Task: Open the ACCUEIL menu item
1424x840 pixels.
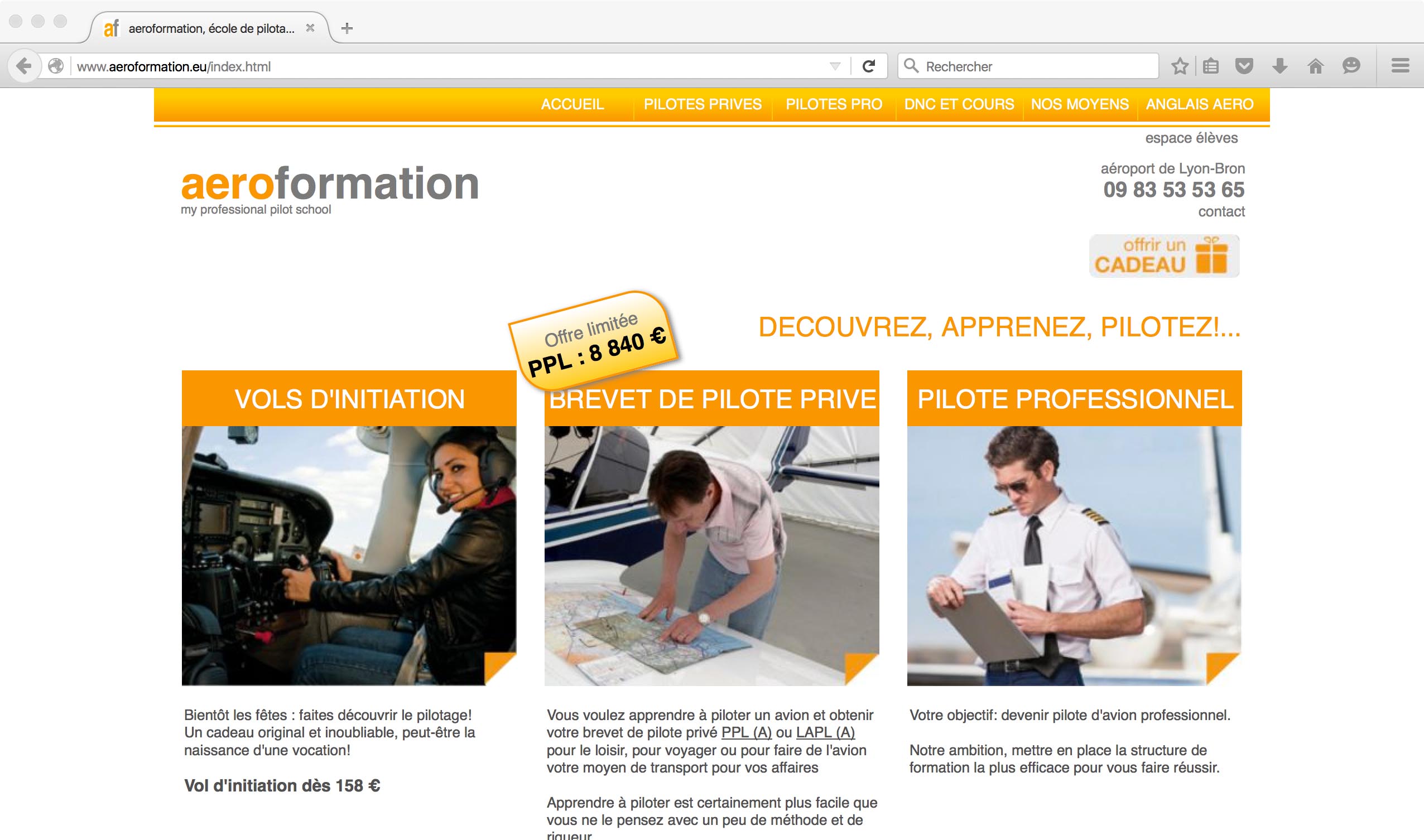Action: pos(573,104)
